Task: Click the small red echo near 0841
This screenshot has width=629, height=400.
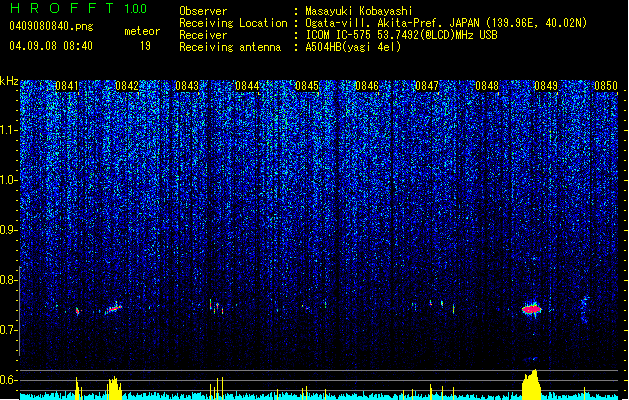Action: click(78, 311)
